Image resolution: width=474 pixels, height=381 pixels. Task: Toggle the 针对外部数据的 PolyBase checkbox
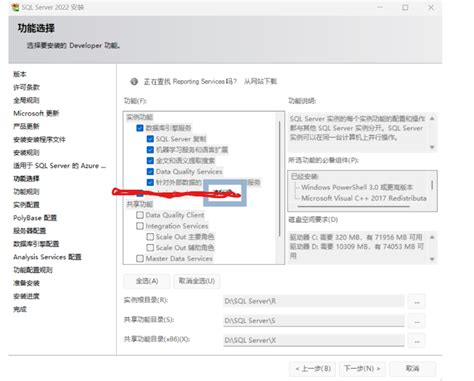tap(150, 182)
